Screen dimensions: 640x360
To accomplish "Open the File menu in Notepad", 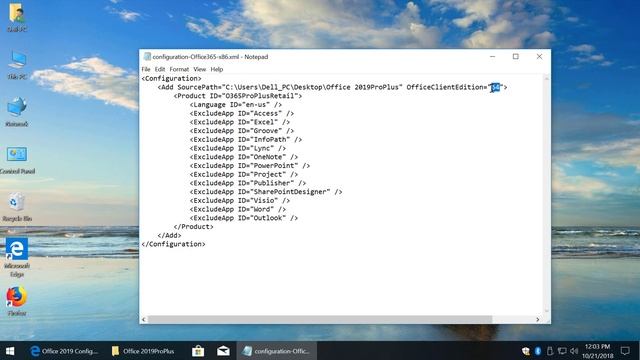I will click(146, 69).
